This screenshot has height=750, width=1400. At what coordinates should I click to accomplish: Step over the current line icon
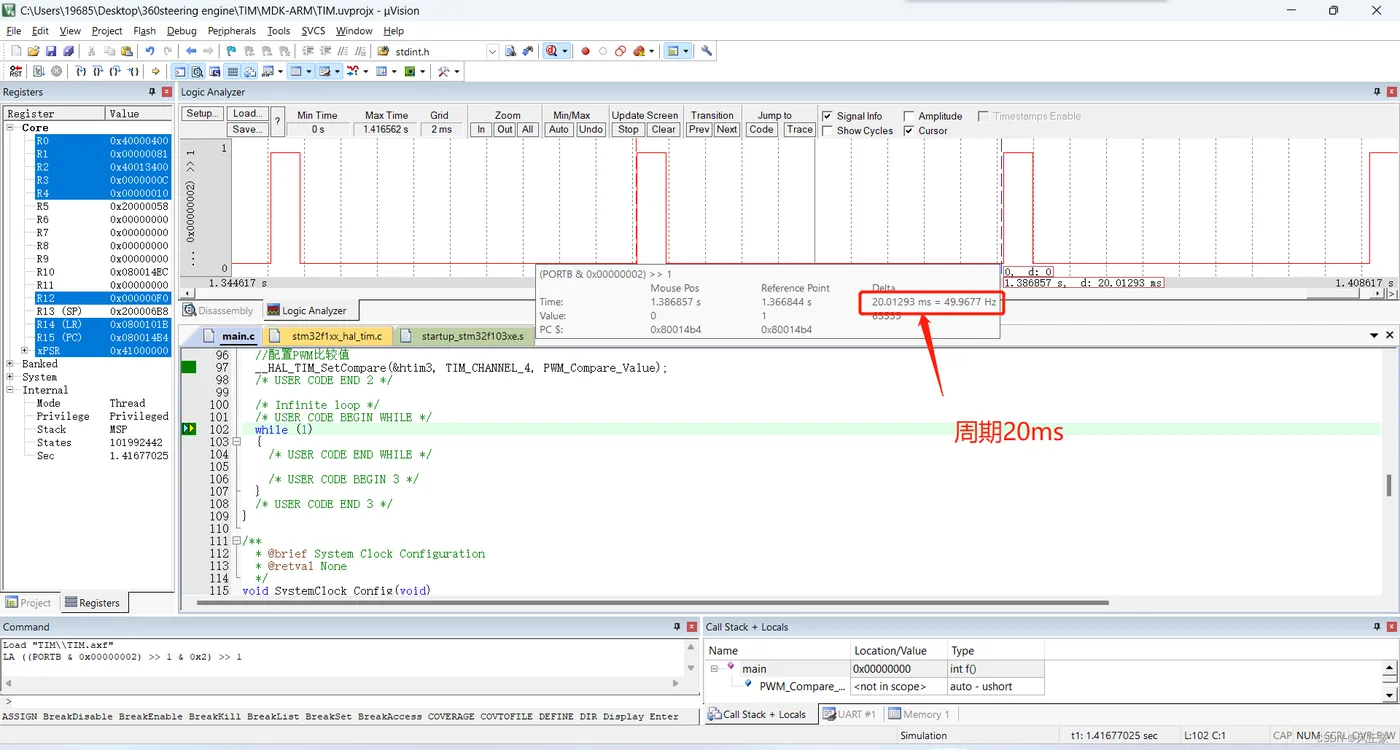[98, 72]
